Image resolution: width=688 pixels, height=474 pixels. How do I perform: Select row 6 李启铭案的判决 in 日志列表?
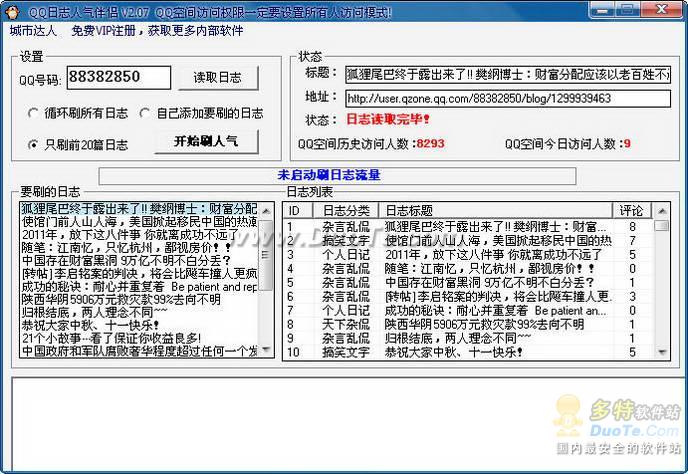(469, 297)
